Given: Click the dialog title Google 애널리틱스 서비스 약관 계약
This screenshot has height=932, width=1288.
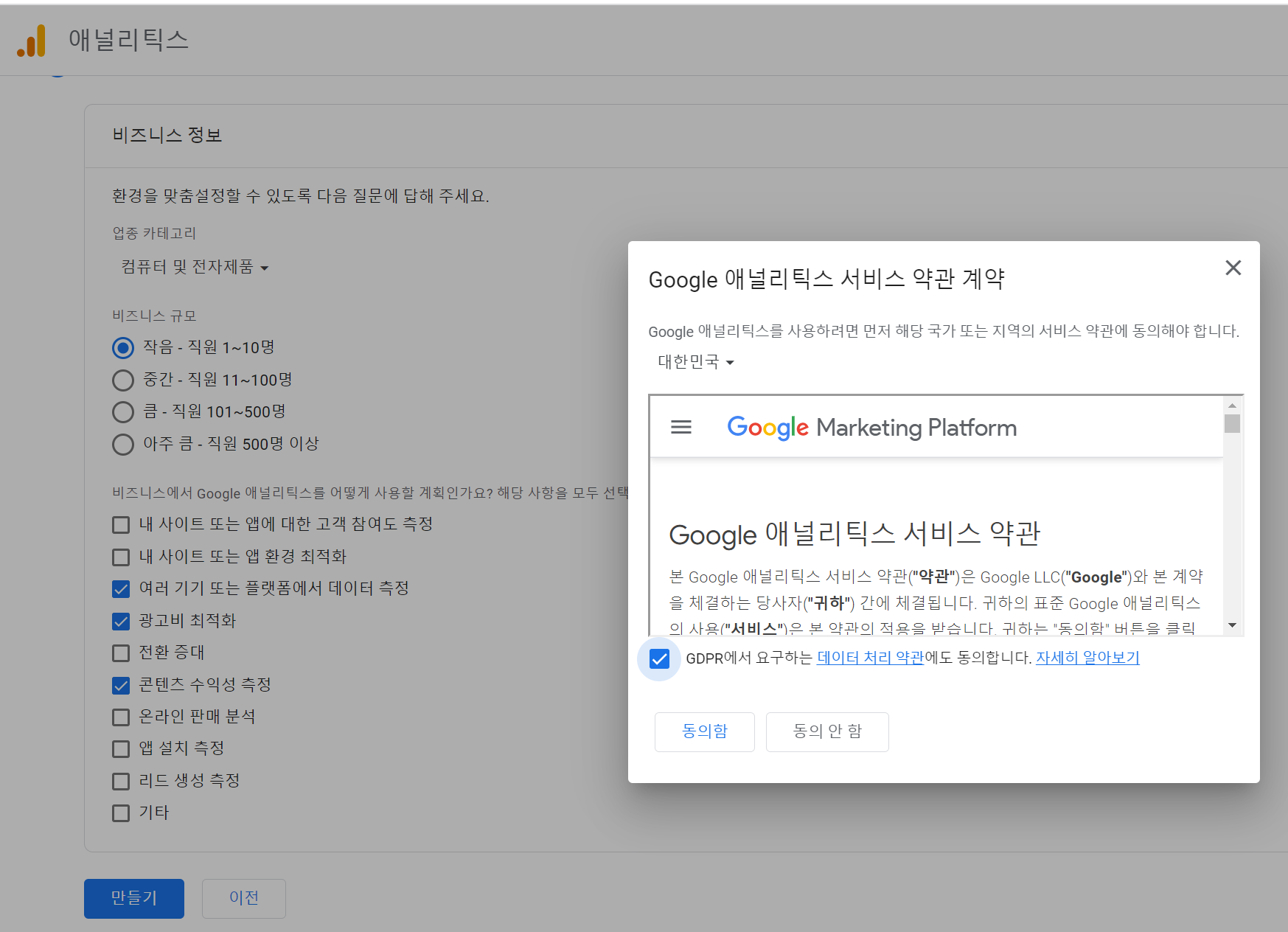Looking at the screenshot, I should pos(826,279).
